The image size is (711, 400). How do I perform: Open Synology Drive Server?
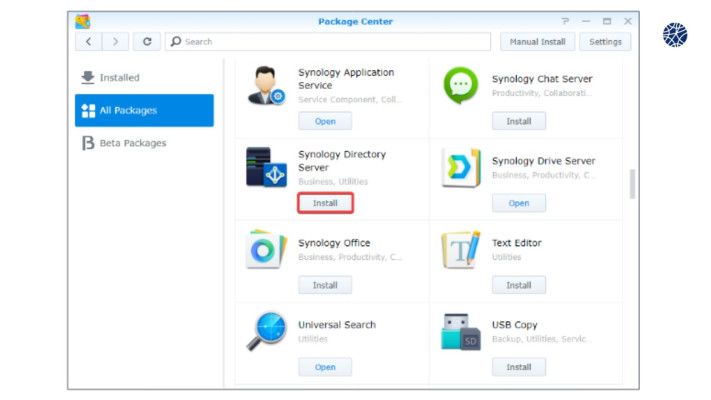click(x=519, y=203)
